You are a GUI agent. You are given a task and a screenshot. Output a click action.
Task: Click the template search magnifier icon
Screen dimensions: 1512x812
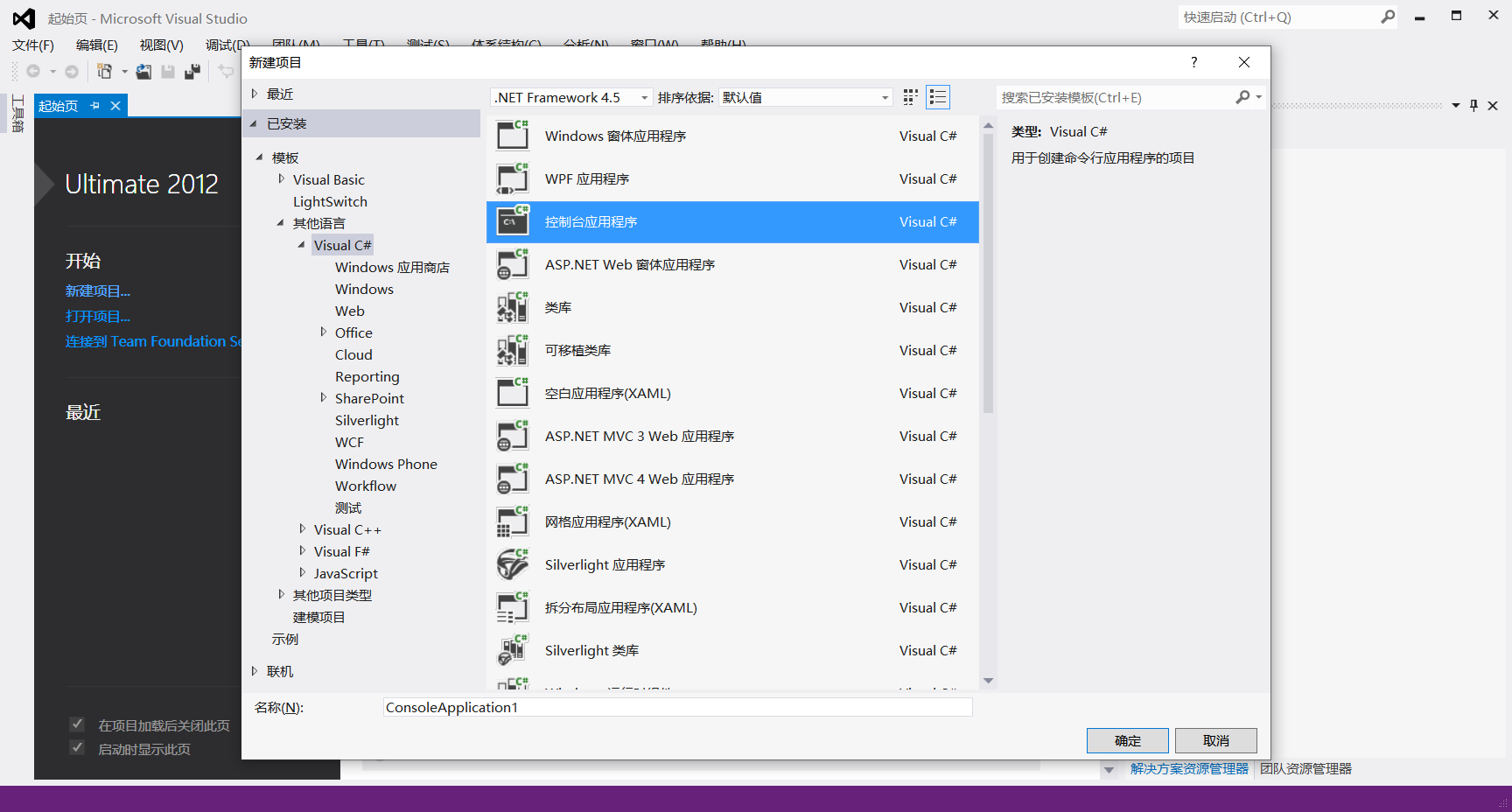pos(1243,97)
